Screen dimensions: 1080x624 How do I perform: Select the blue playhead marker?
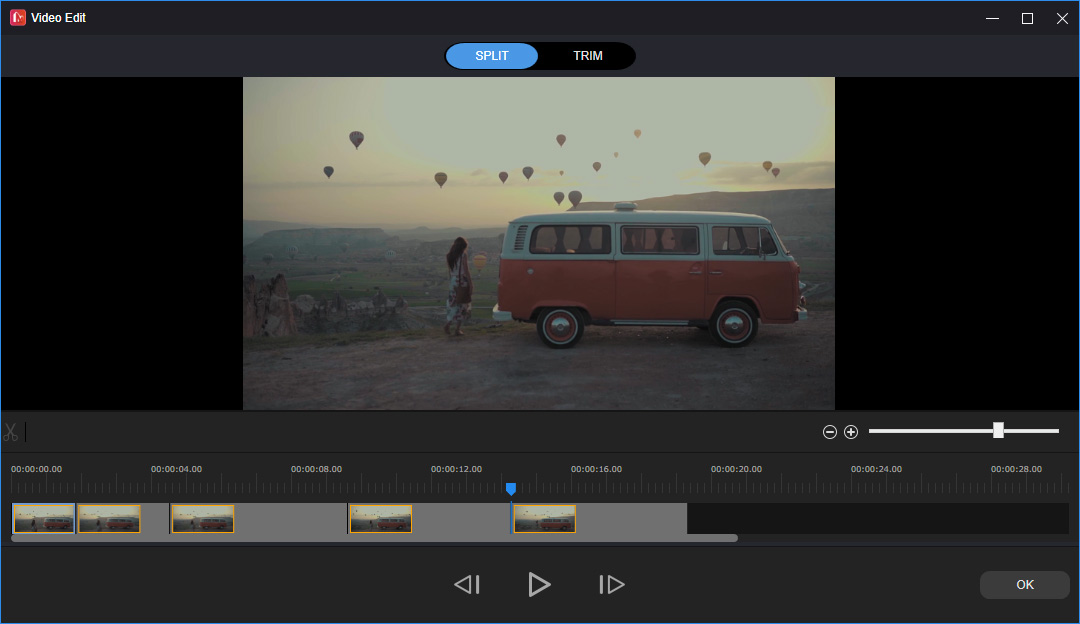point(511,488)
